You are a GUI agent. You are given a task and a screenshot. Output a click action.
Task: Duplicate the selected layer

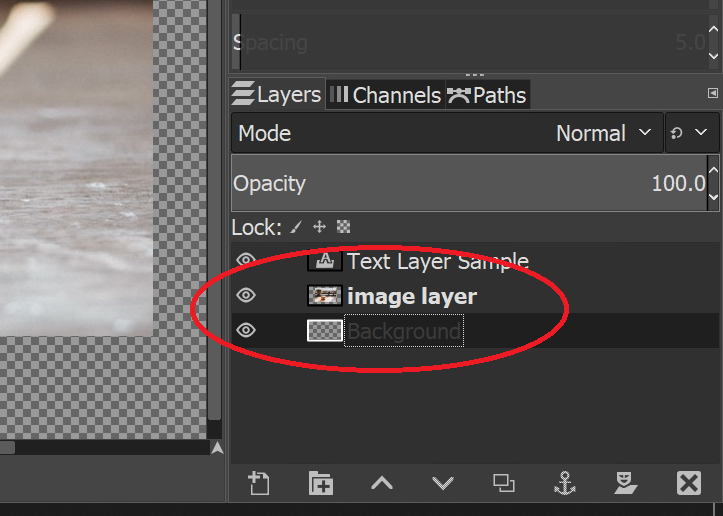(x=504, y=484)
